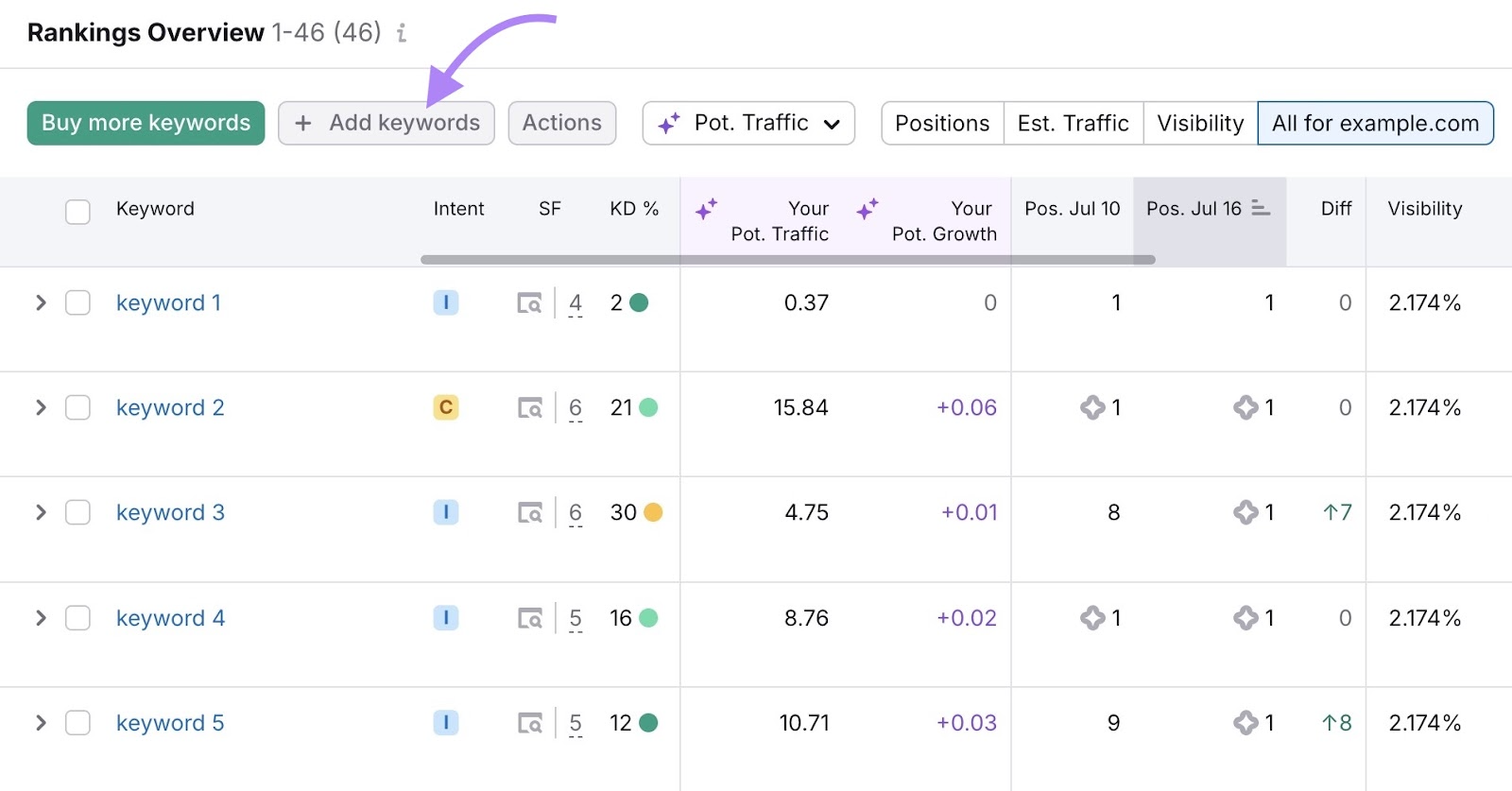
Task: Click the SERP features icon for keyword 3
Action: tap(529, 513)
